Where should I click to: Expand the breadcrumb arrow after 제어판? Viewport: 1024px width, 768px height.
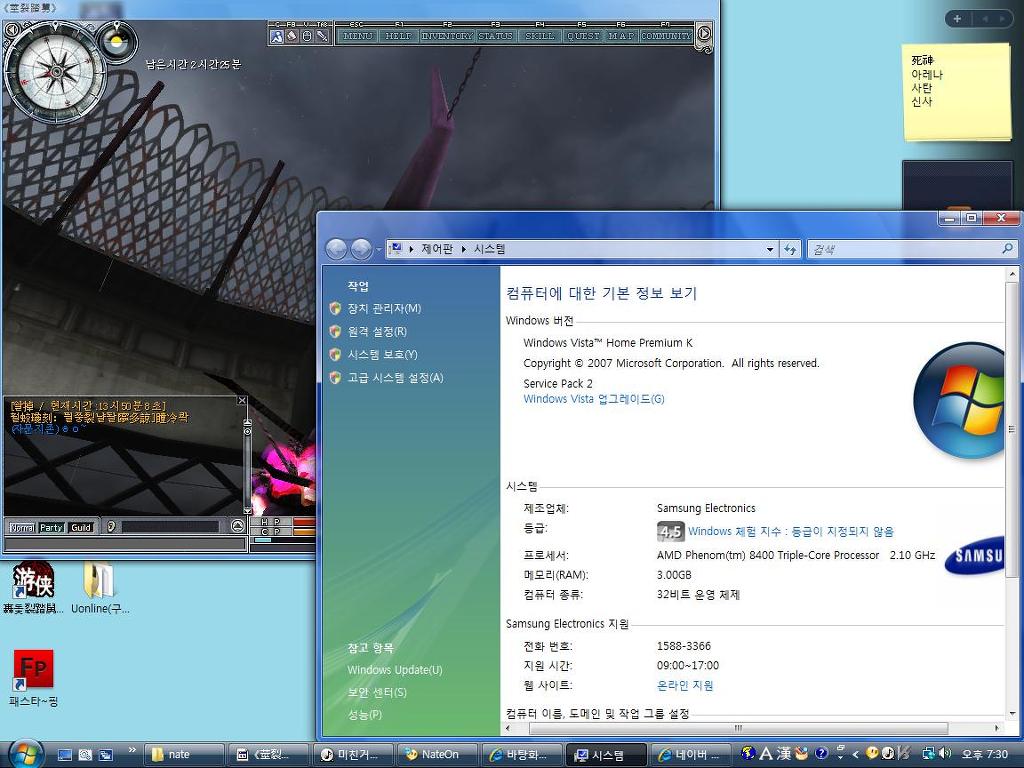click(463, 249)
